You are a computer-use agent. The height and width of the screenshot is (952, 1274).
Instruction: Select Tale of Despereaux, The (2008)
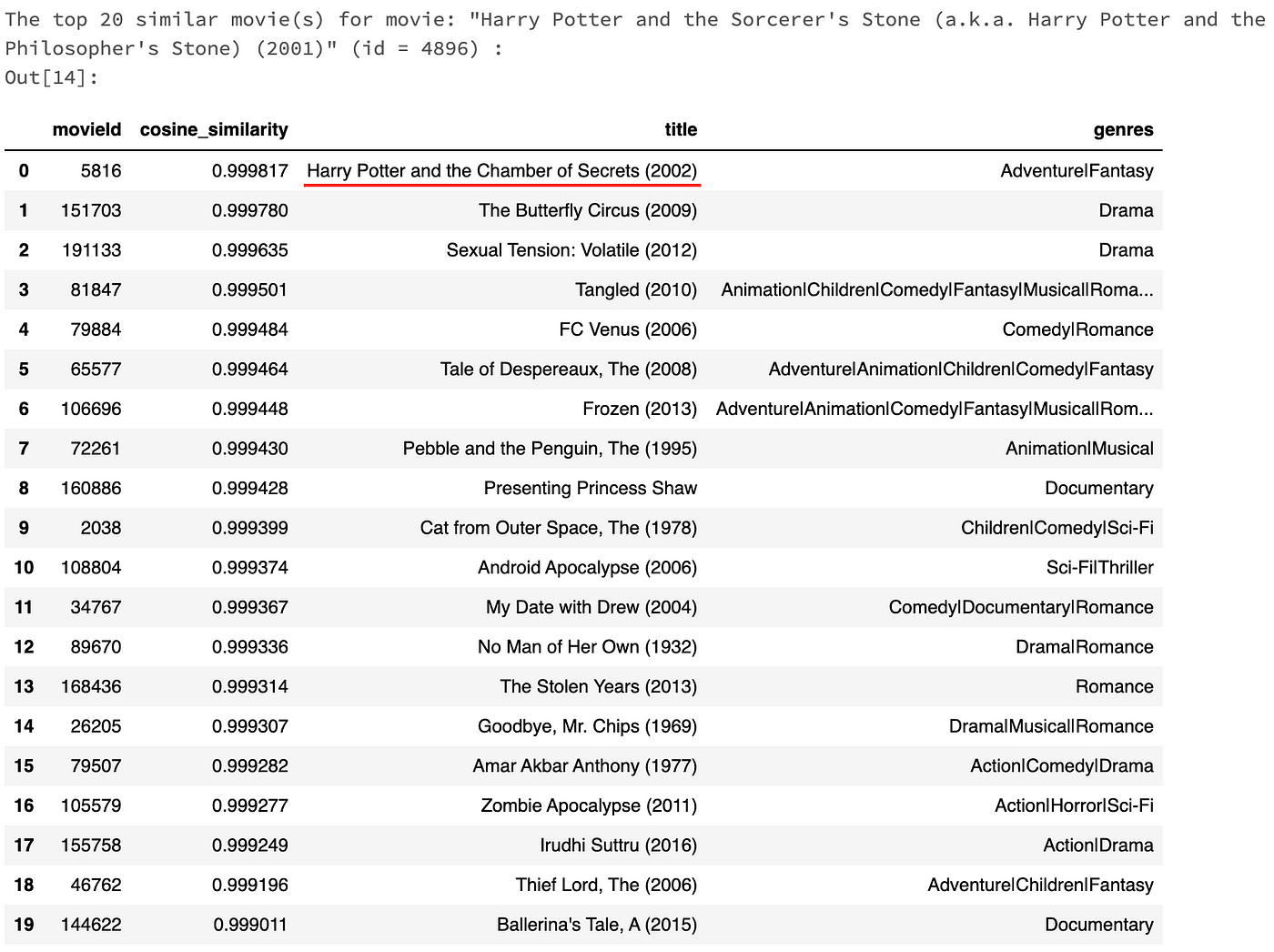[569, 370]
